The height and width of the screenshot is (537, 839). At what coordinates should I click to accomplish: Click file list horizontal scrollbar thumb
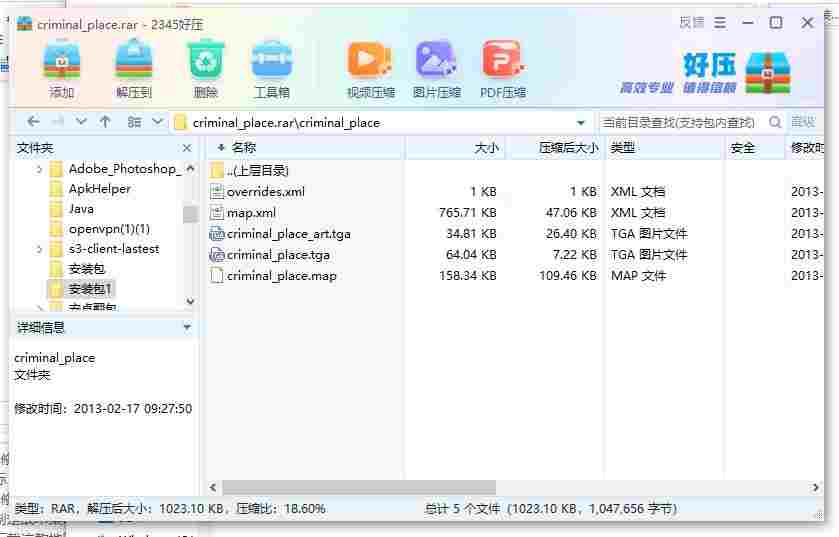point(359,487)
